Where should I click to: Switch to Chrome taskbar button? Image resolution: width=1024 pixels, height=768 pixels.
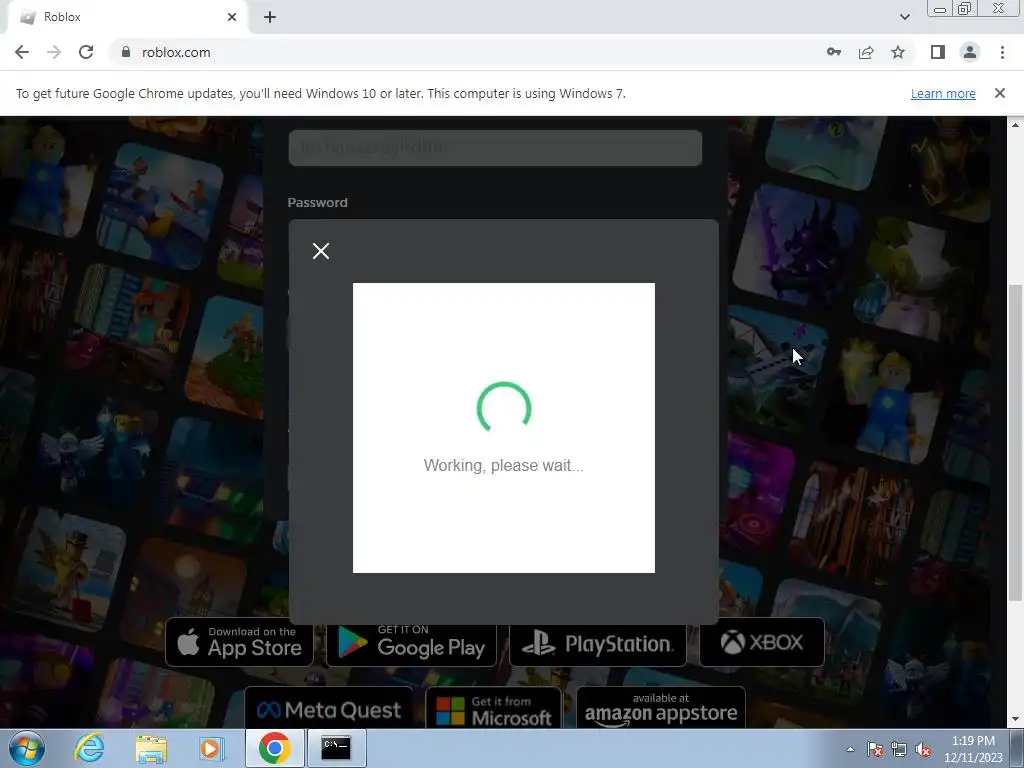click(x=274, y=748)
